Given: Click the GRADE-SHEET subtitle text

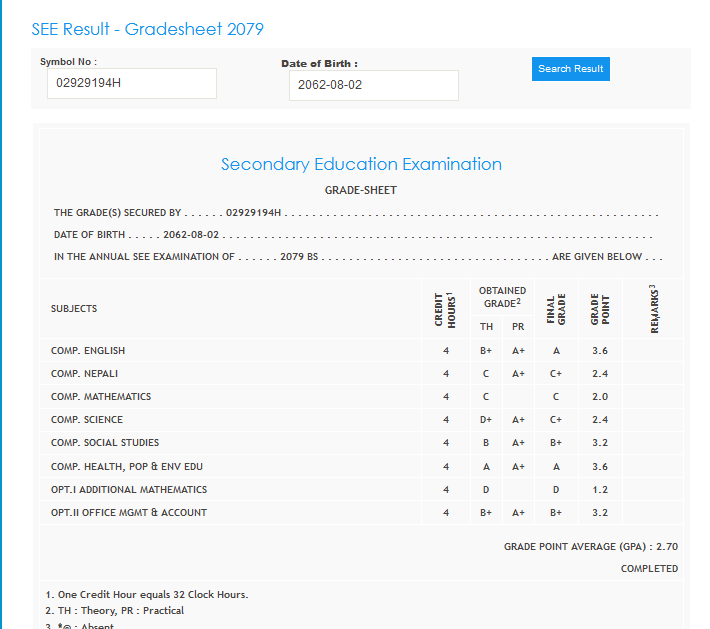Looking at the screenshot, I should [361, 190].
